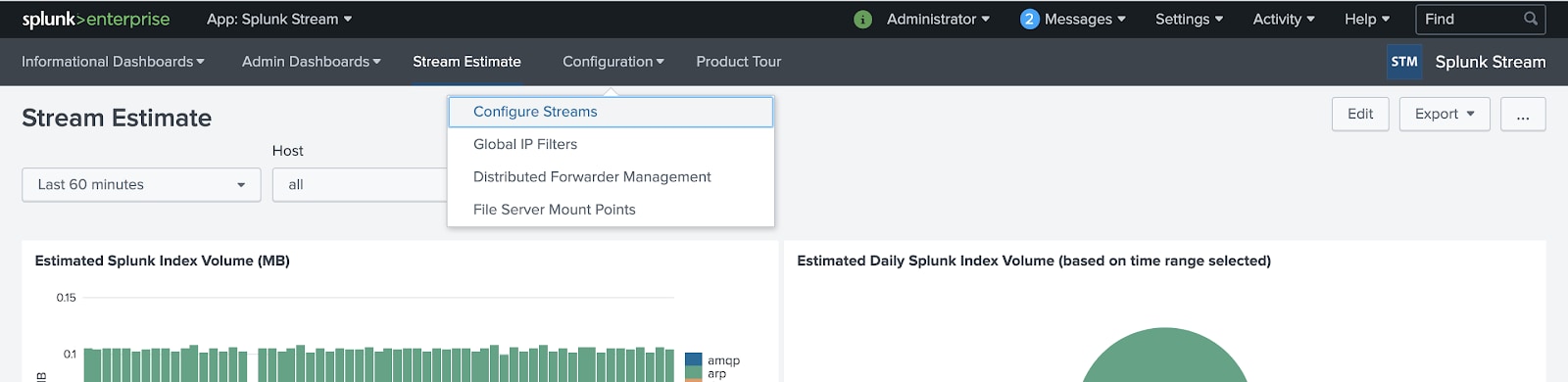Click the amqp legend color swatch

[694, 359]
